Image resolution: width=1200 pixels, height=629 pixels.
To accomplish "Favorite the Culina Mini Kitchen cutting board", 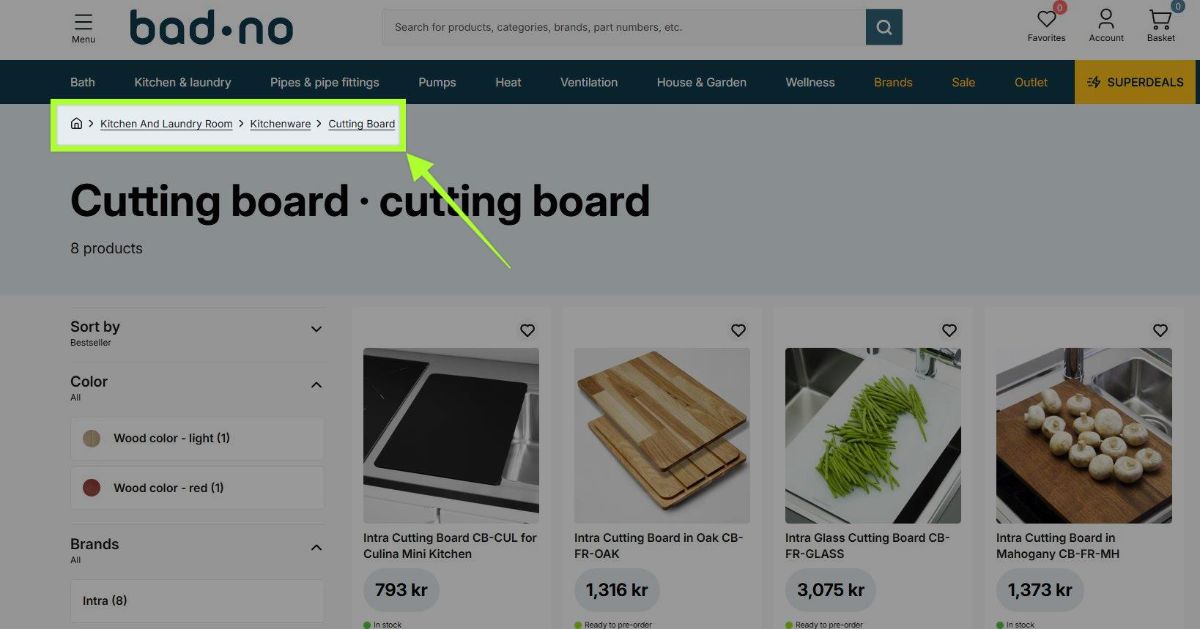I will (x=527, y=330).
